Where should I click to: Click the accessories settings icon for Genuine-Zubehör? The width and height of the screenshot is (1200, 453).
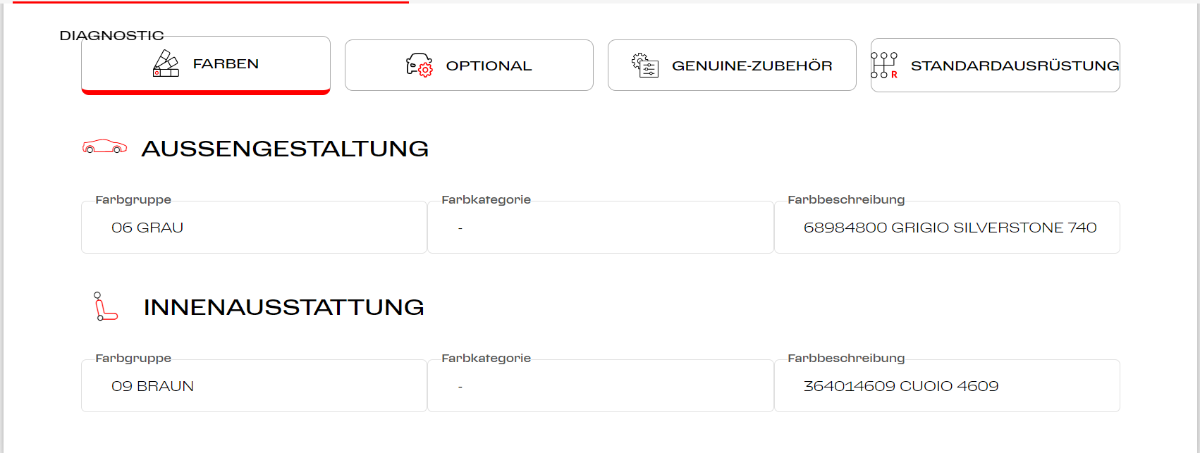click(x=645, y=65)
